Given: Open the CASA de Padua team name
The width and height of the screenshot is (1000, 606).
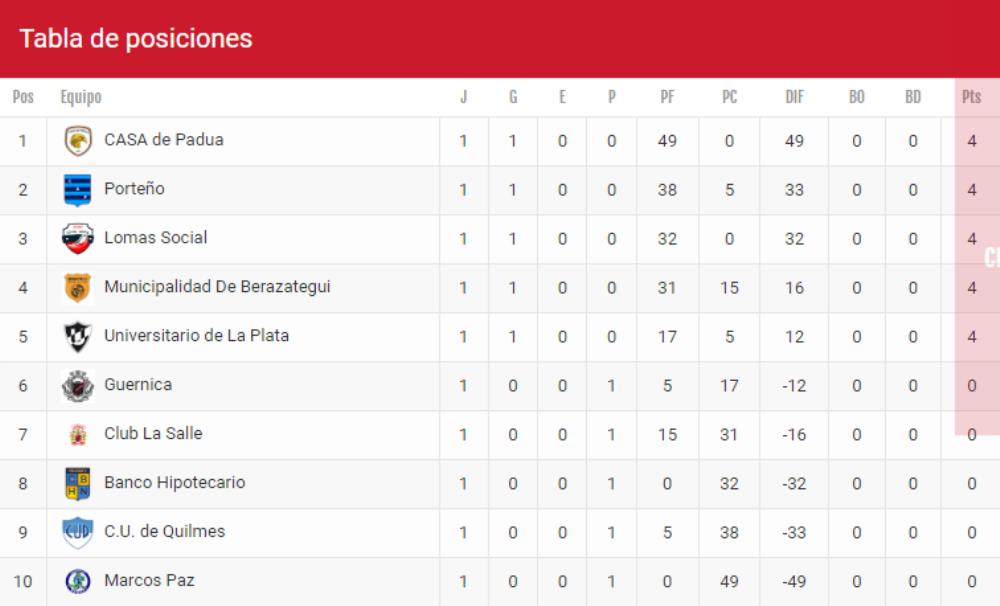Looking at the screenshot, I should point(164,140).
